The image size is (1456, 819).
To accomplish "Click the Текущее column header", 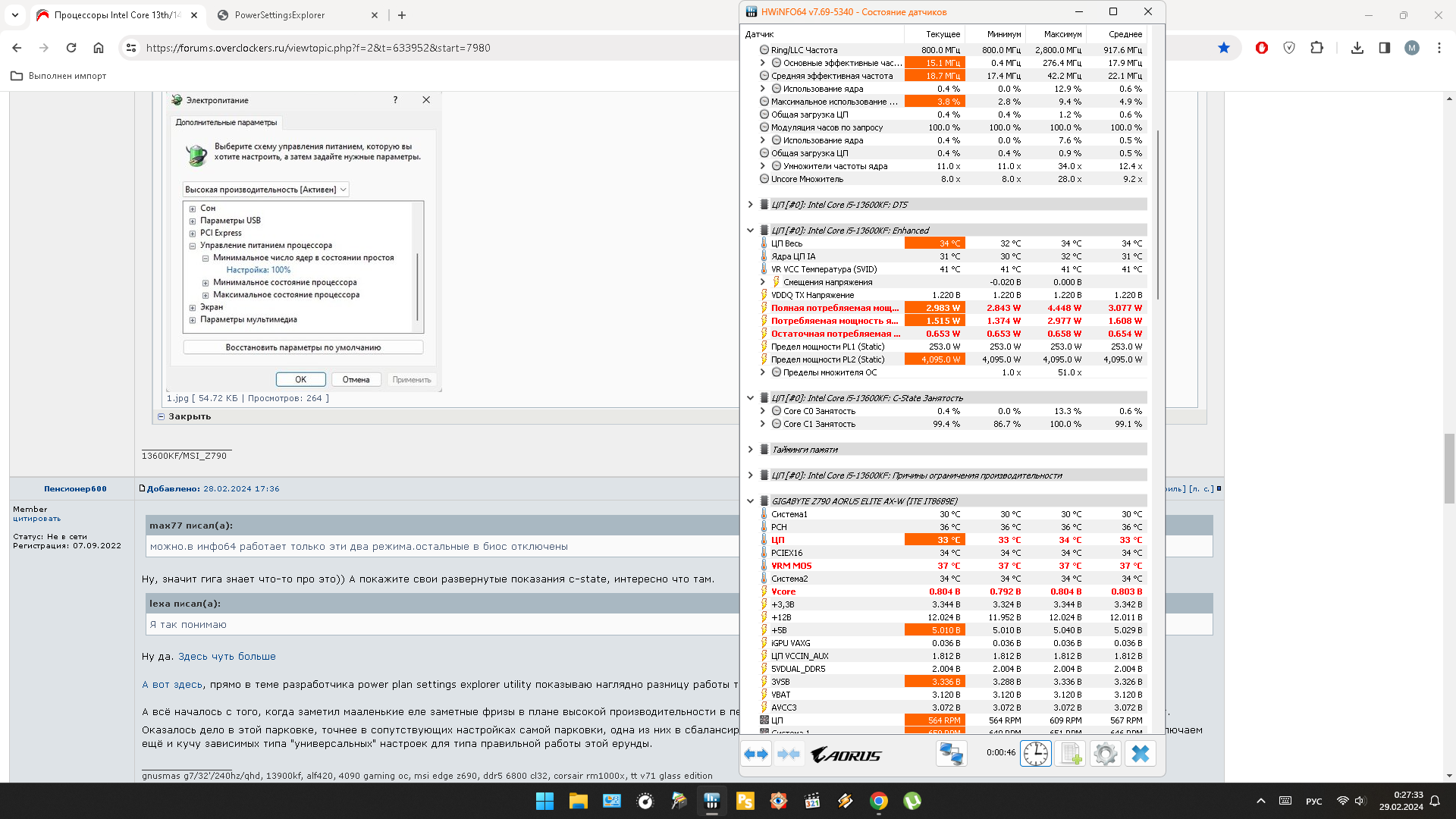I will coord(943,34).
